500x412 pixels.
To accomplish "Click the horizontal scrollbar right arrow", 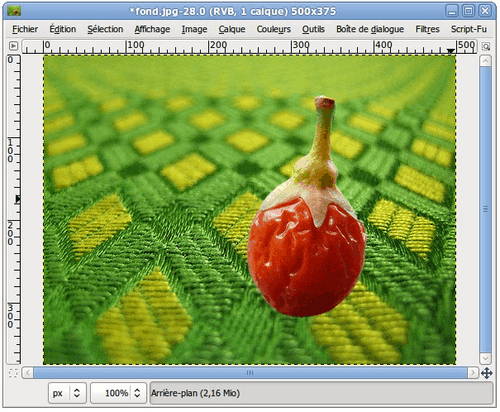I will coord(472,373).
